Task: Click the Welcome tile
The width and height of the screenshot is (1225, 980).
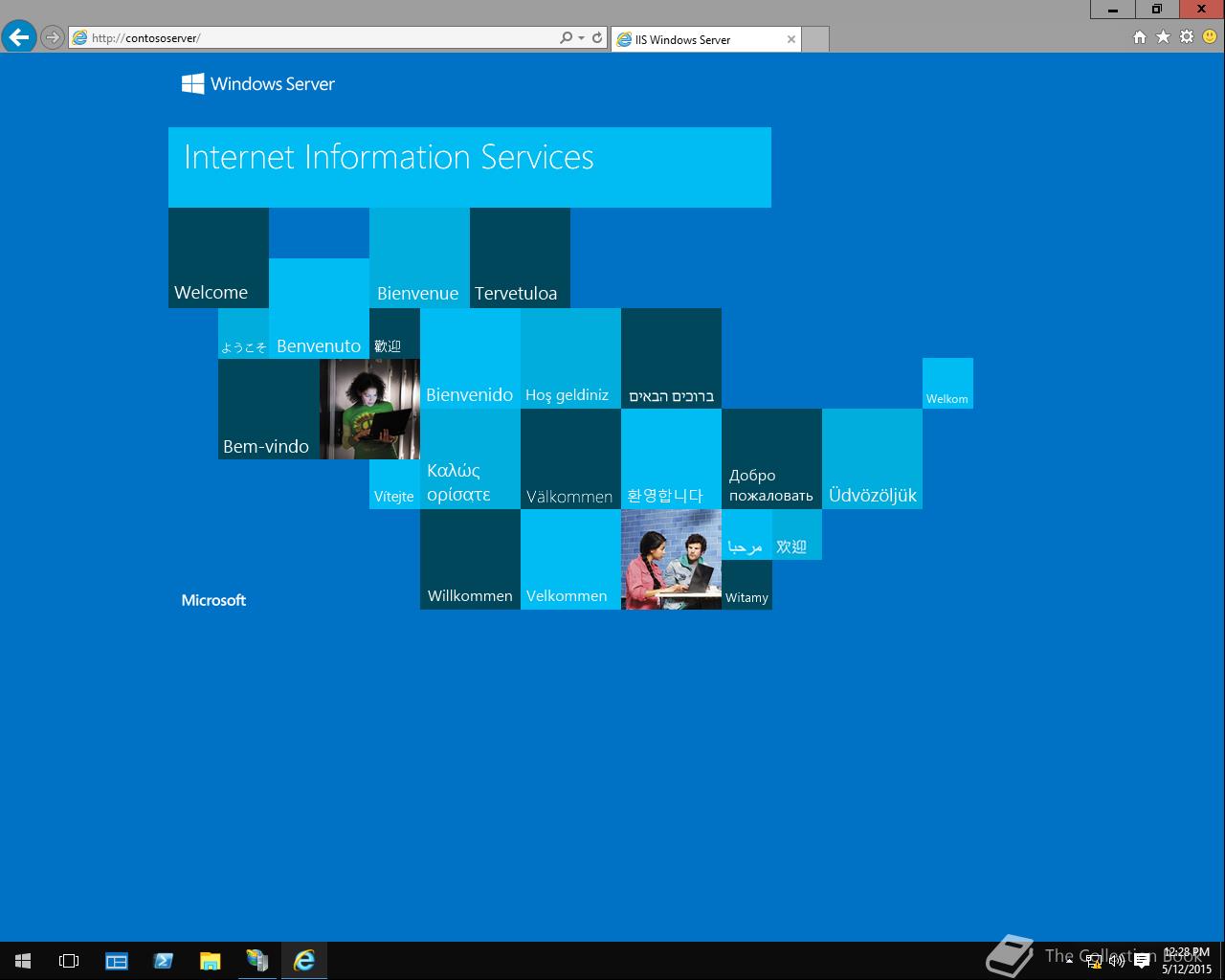Action: [218, 258]
